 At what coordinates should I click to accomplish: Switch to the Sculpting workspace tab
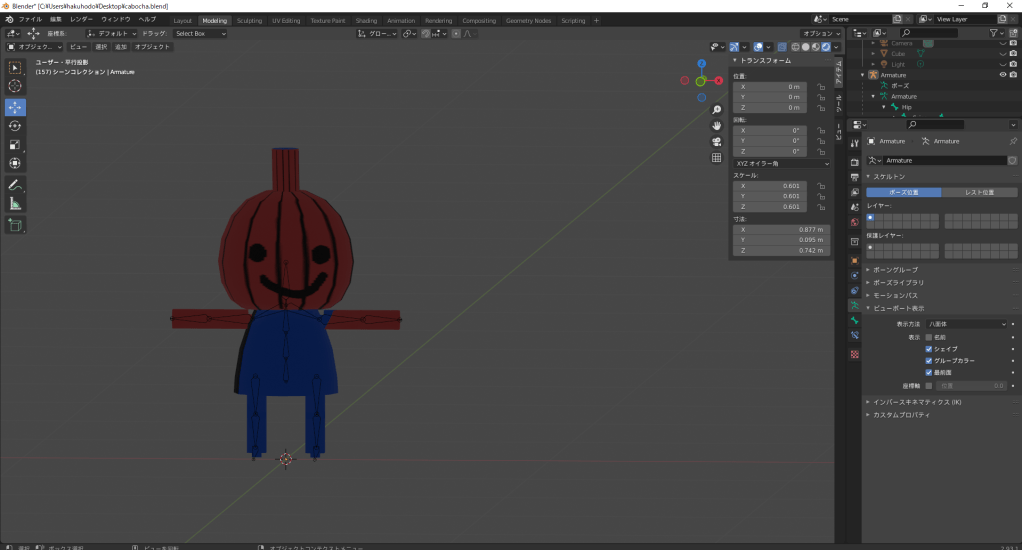click(x=249, y=20)
